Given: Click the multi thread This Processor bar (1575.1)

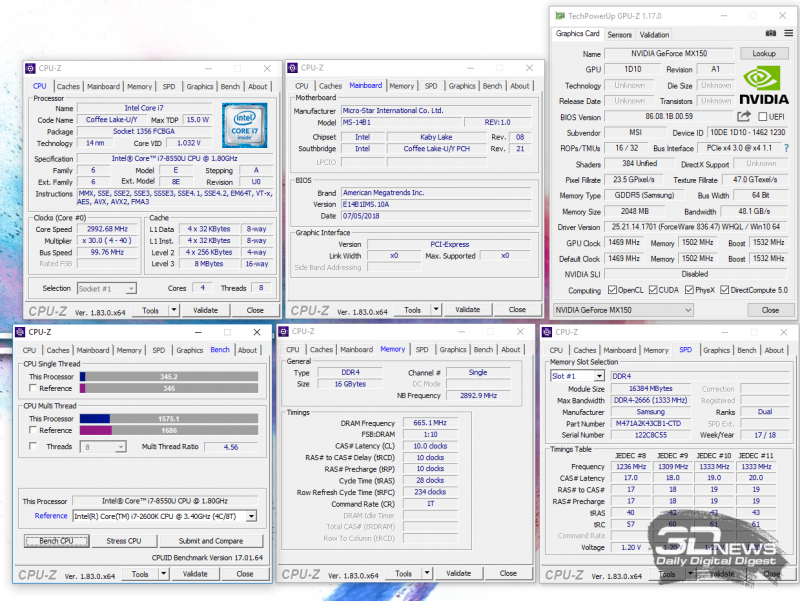Looking at the screenshot, I should click(169, 418).
